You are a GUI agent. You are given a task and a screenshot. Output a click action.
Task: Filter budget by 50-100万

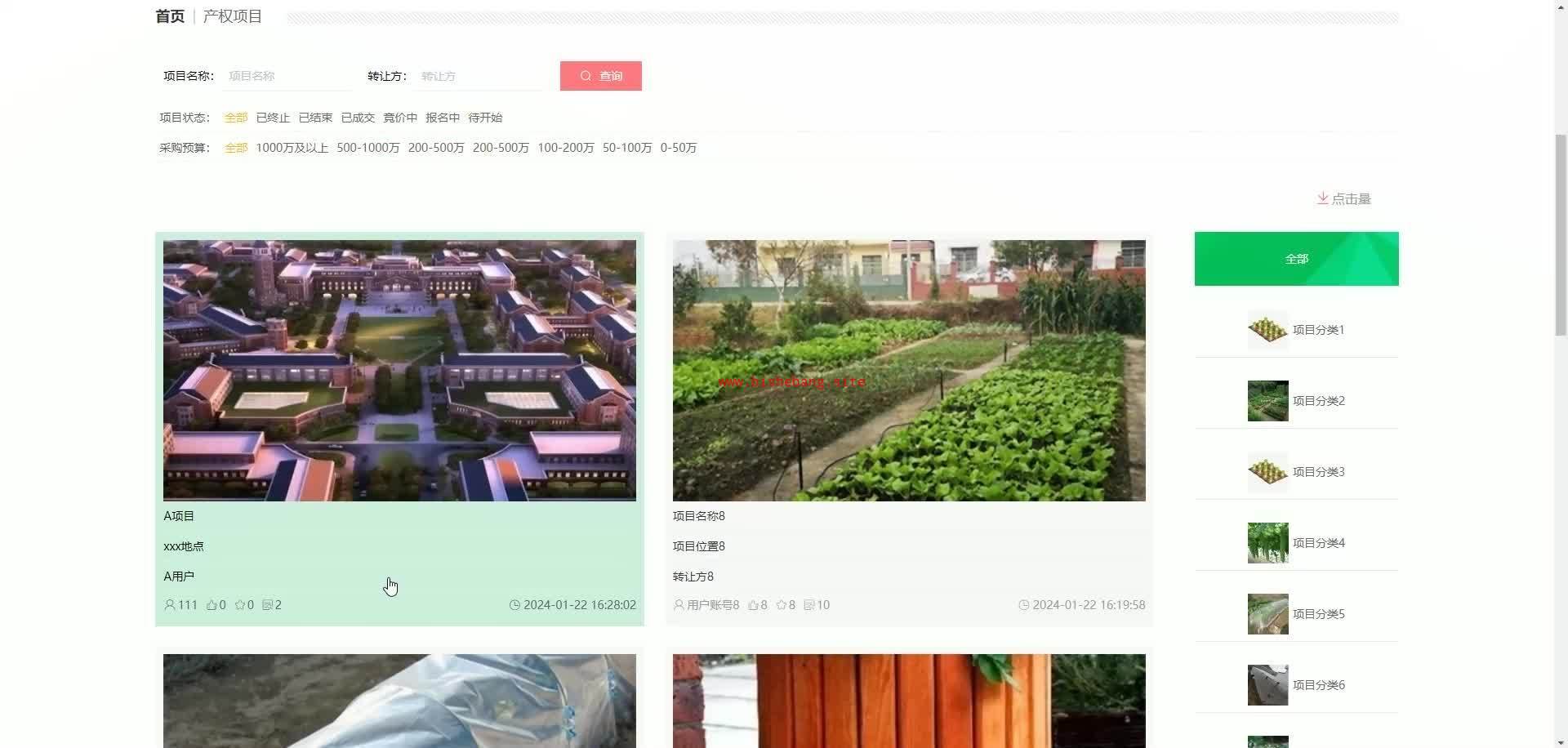pos(627,148)
